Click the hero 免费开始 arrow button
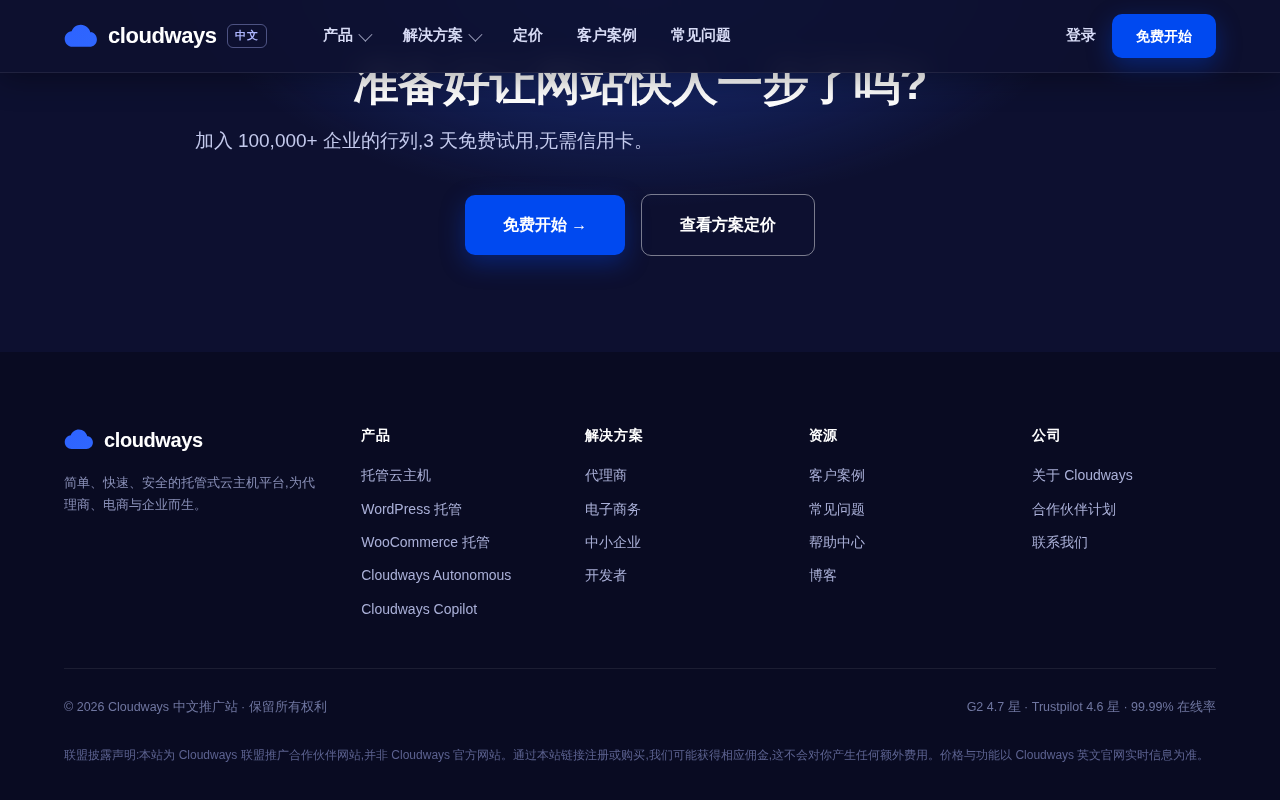This screenshot has height=800, width=1280. 545,225
